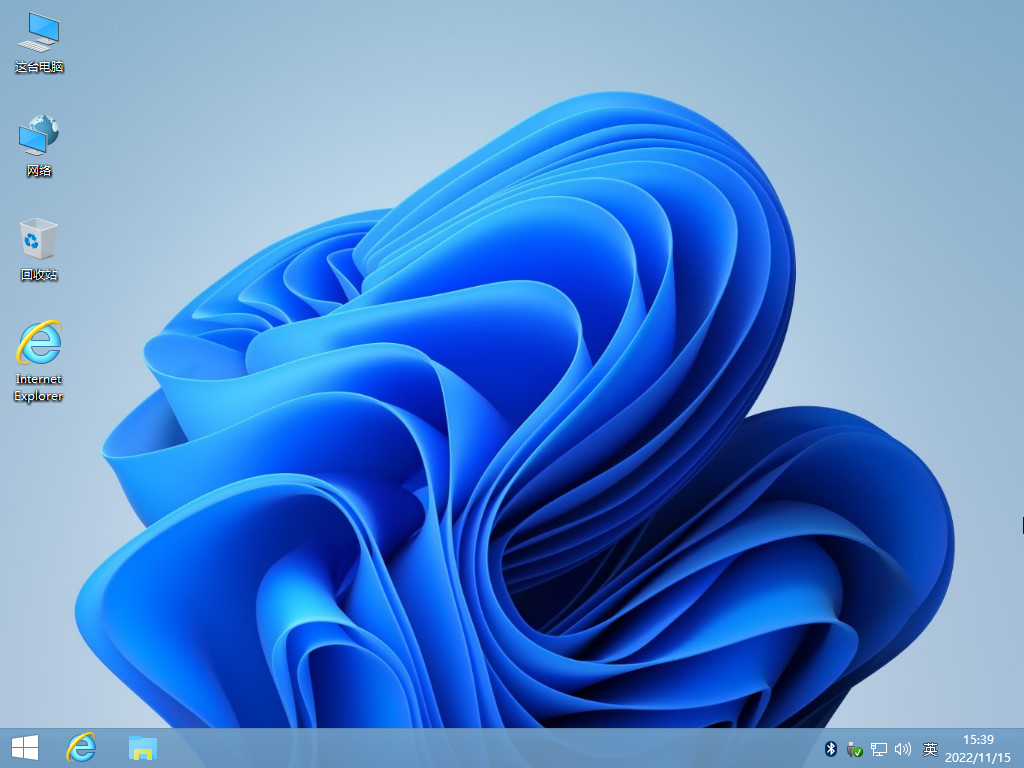
Task: Launch Internet Explorer from the taskbar
Action: pos(82,748)
